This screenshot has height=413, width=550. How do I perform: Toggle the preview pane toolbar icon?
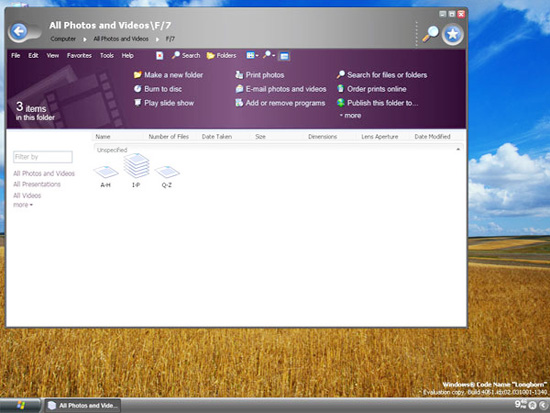(284, 56)
